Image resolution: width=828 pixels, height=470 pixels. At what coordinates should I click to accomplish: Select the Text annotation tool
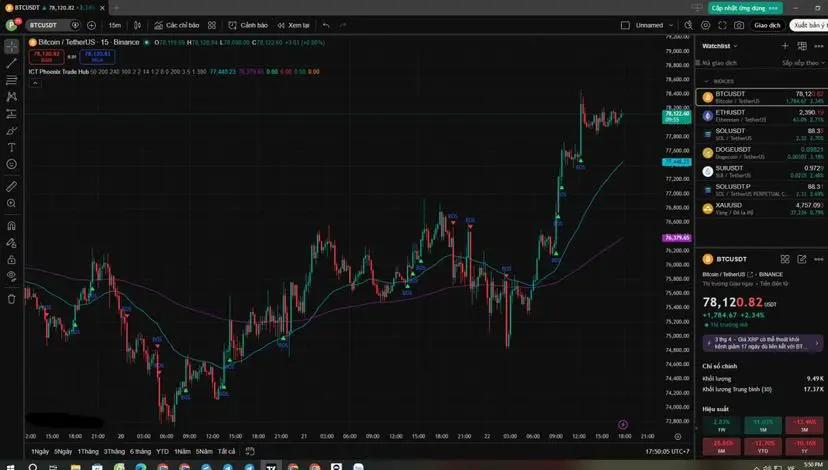click(x=12, y=147)
